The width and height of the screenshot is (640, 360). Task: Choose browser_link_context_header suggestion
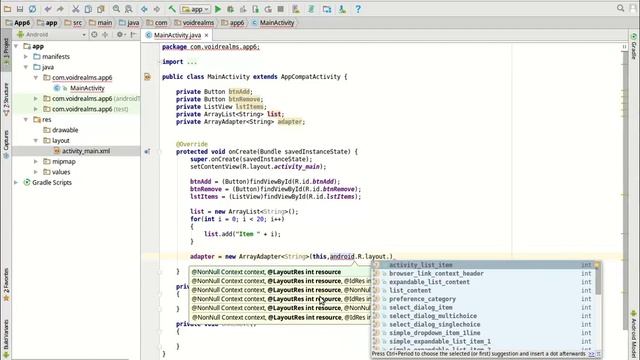[x=483, y=273]
